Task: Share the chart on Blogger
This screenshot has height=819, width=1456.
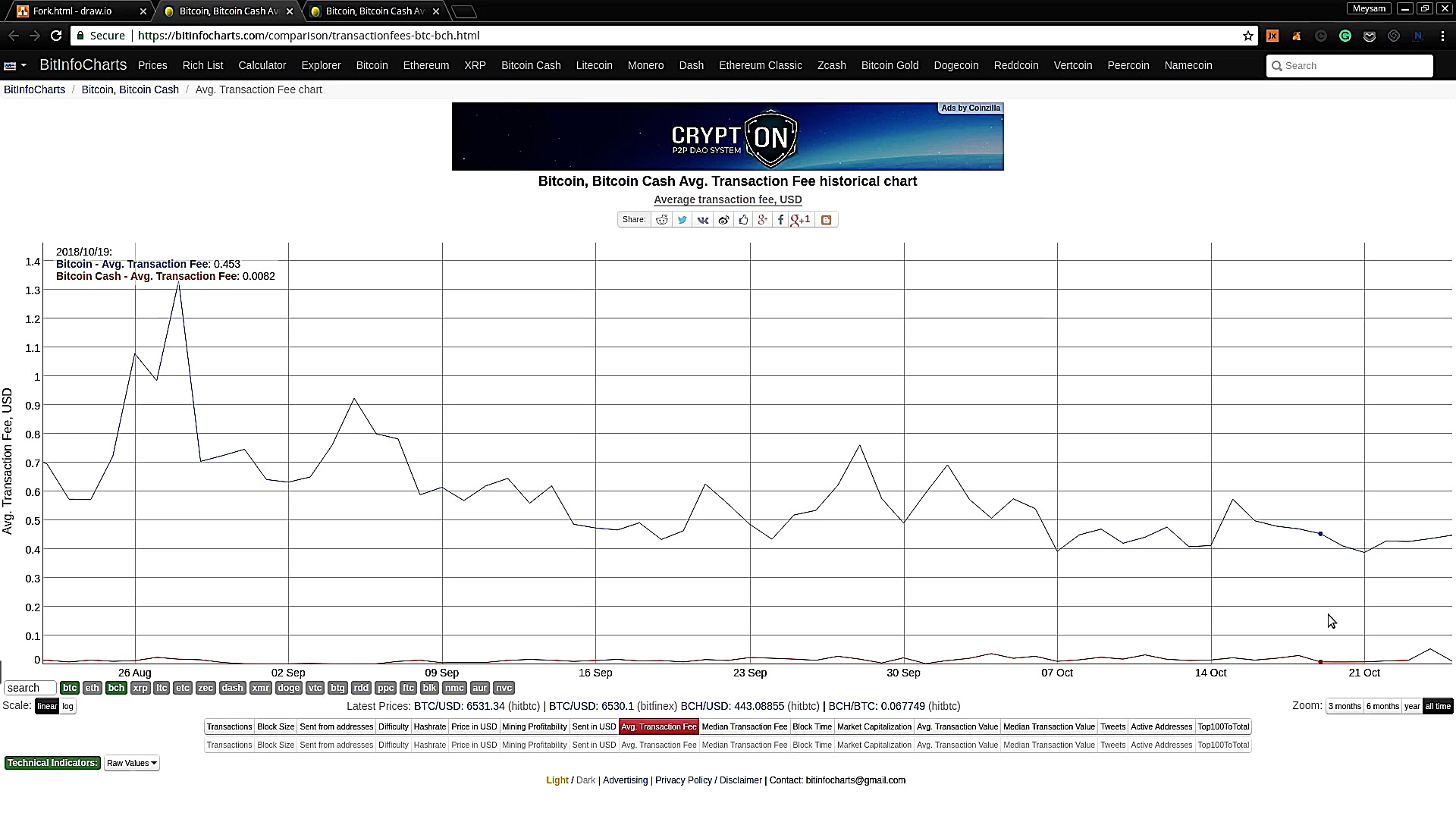Action: (827, 220)
